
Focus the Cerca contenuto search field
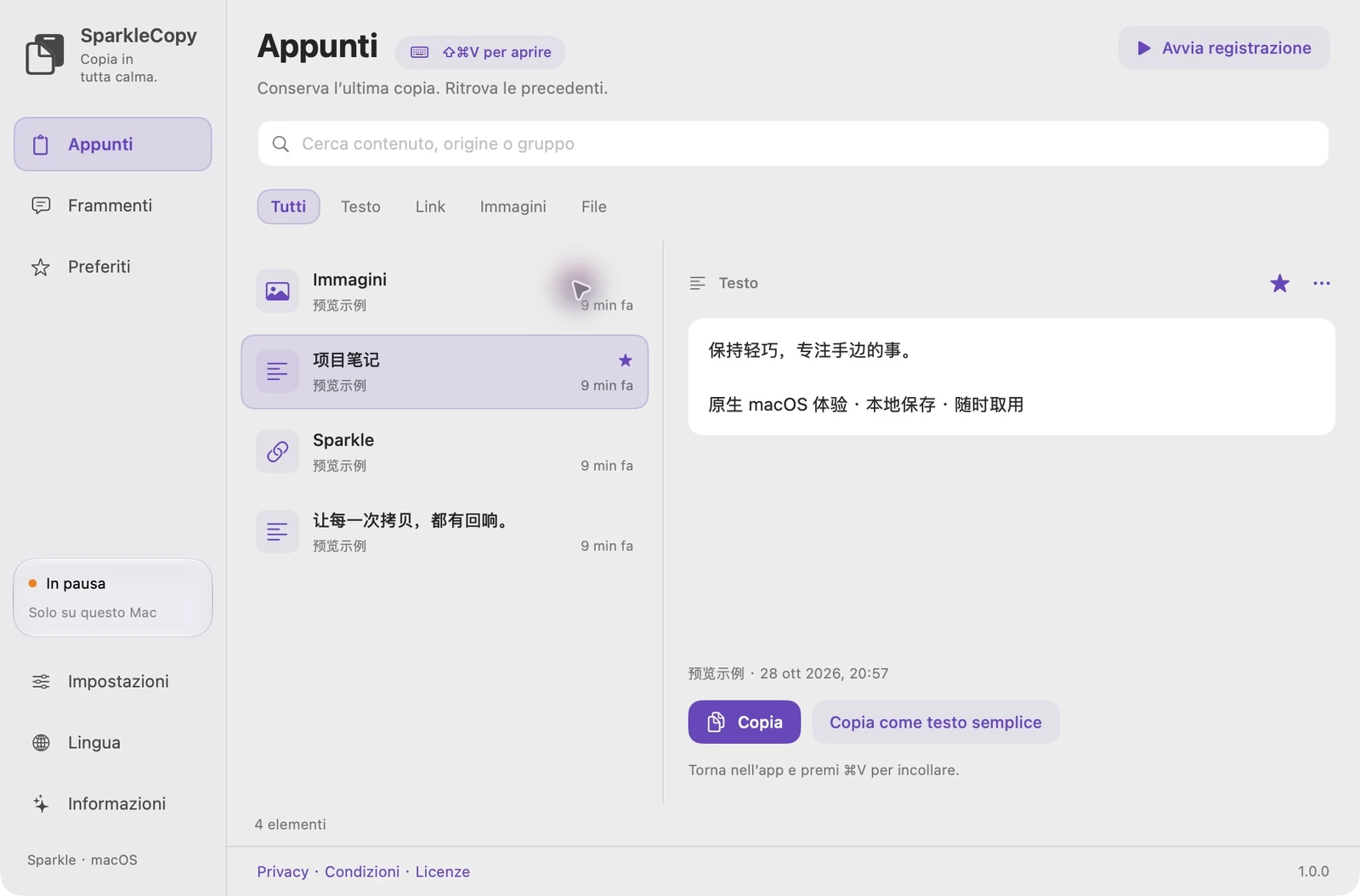[x=793, y=144]
